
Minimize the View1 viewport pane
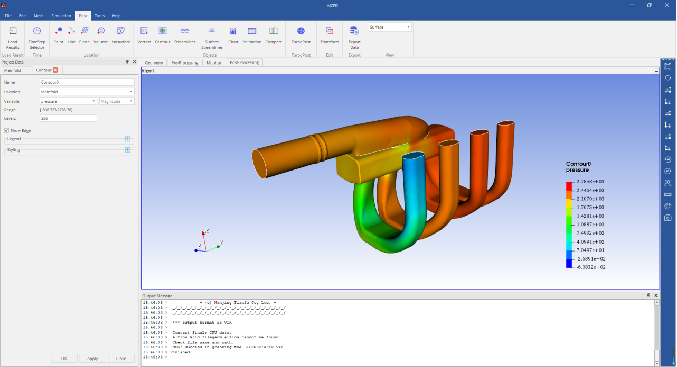click(656, 71)
